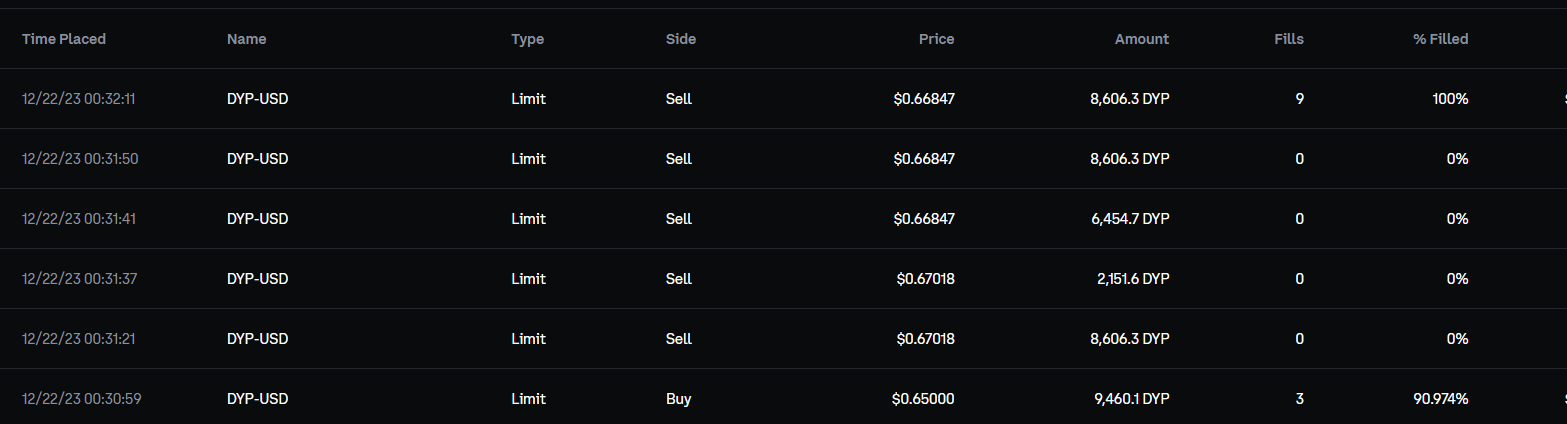The image size is (1567, 424).
Task: Open the order placed at 00:32:11
Action: coord(78,99)
